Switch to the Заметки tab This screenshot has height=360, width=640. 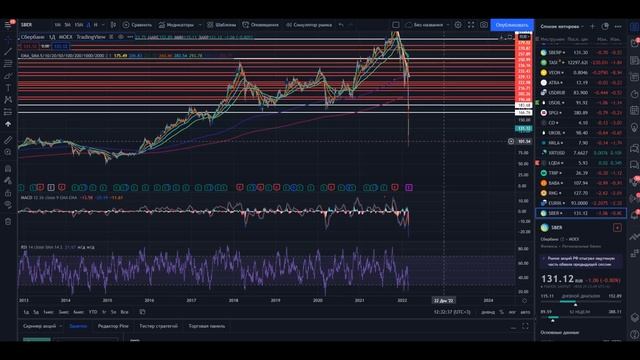click(78, 326)
